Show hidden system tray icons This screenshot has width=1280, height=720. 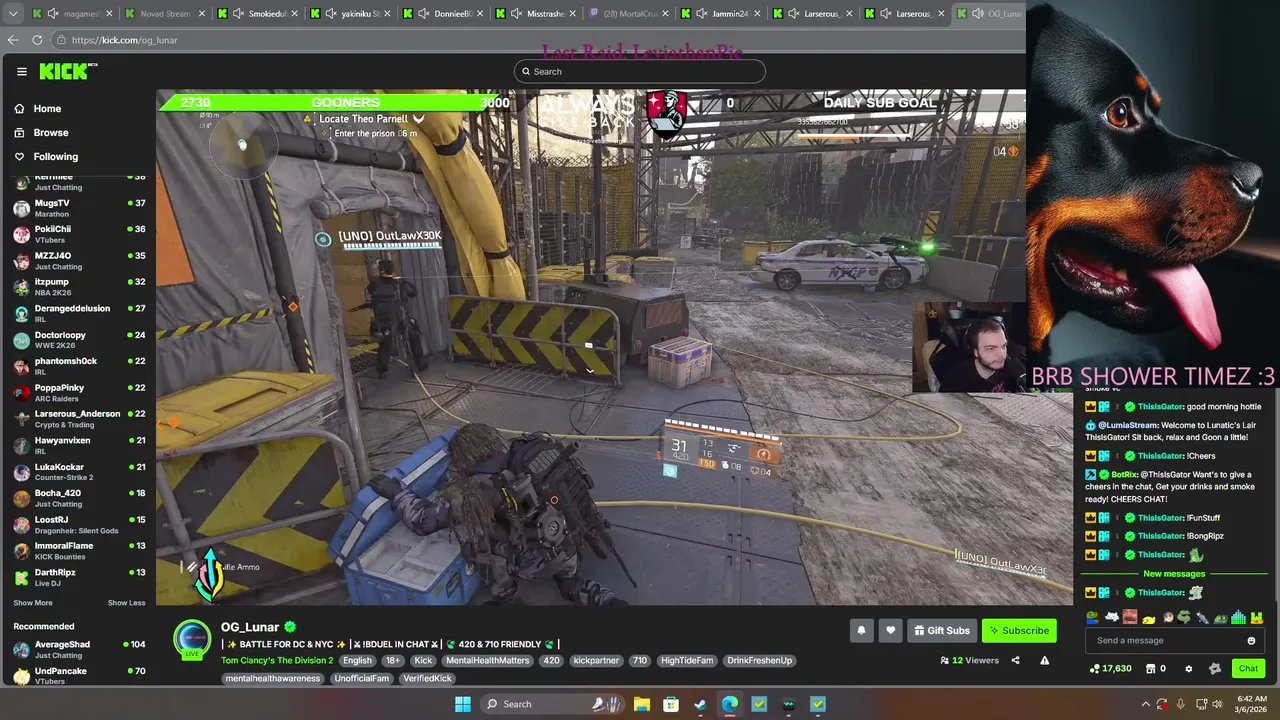click(x=1144, y=704)
